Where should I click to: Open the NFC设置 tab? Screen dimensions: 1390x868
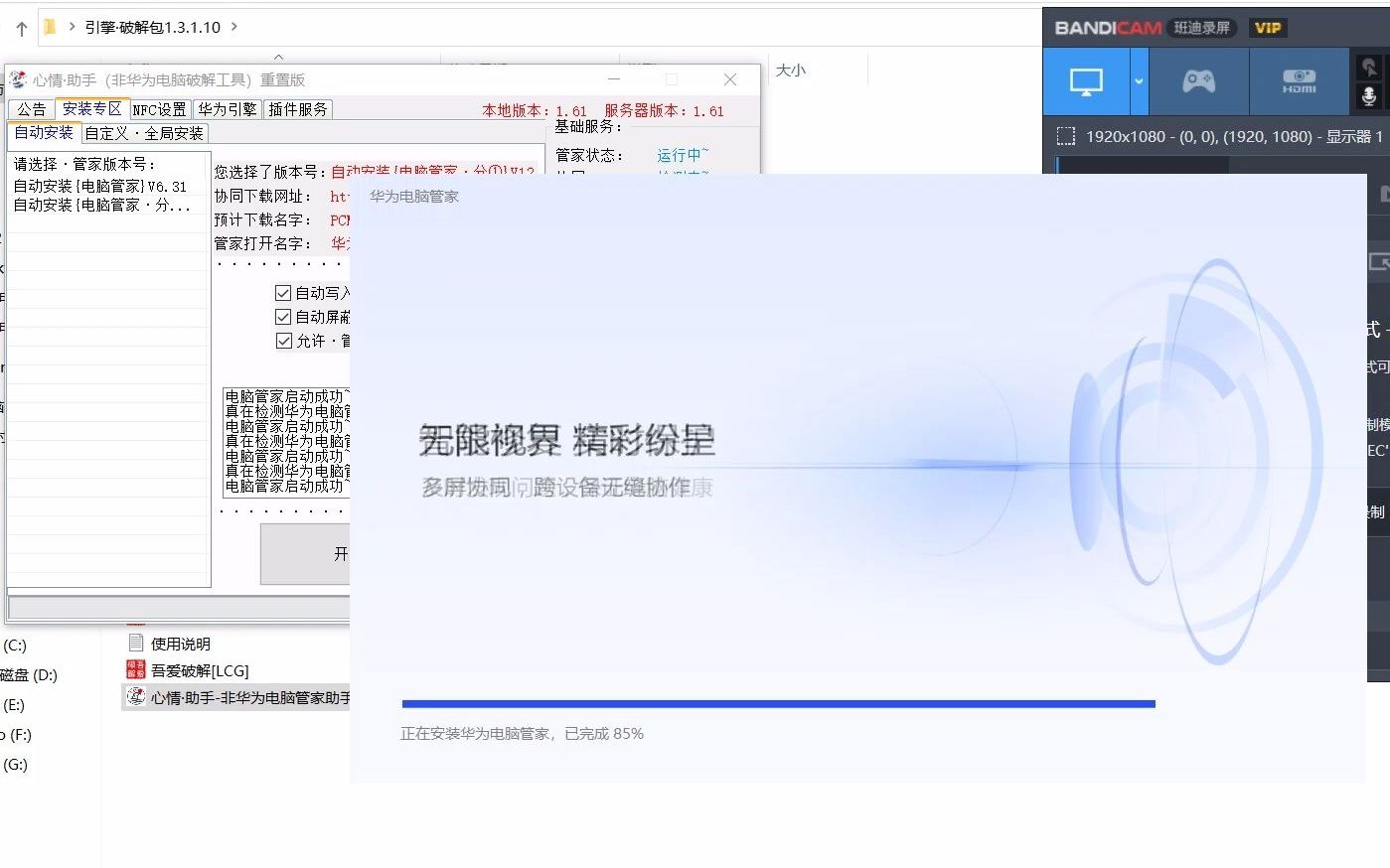click(160, 109)
